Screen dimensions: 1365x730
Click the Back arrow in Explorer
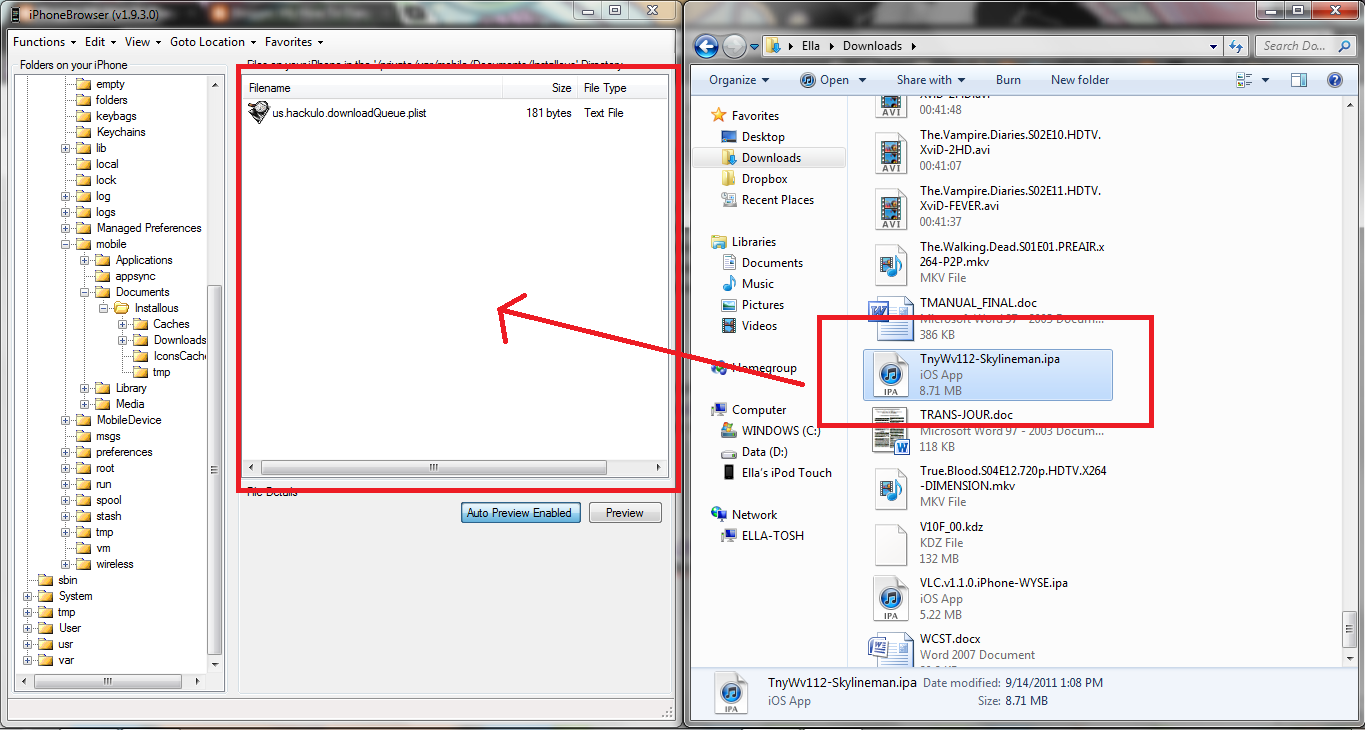706,46
